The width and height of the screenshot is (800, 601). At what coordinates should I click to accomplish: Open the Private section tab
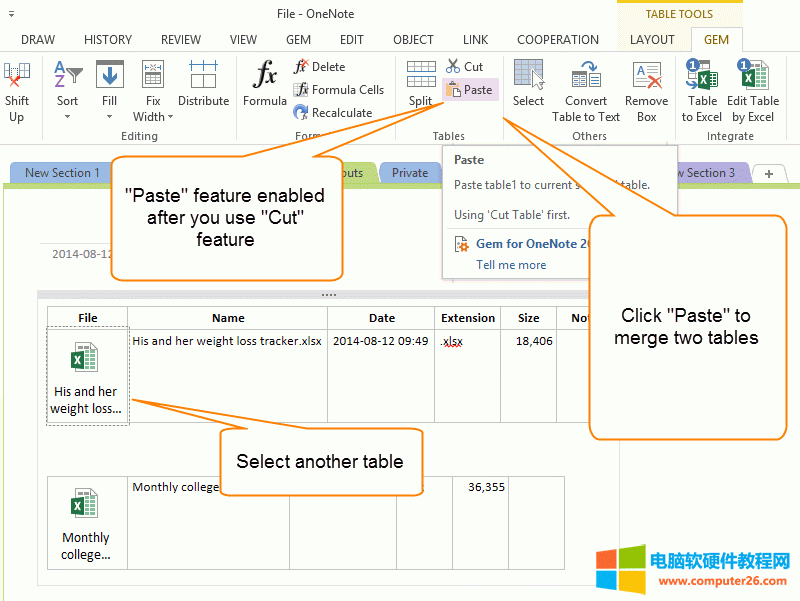click(410, 172)
